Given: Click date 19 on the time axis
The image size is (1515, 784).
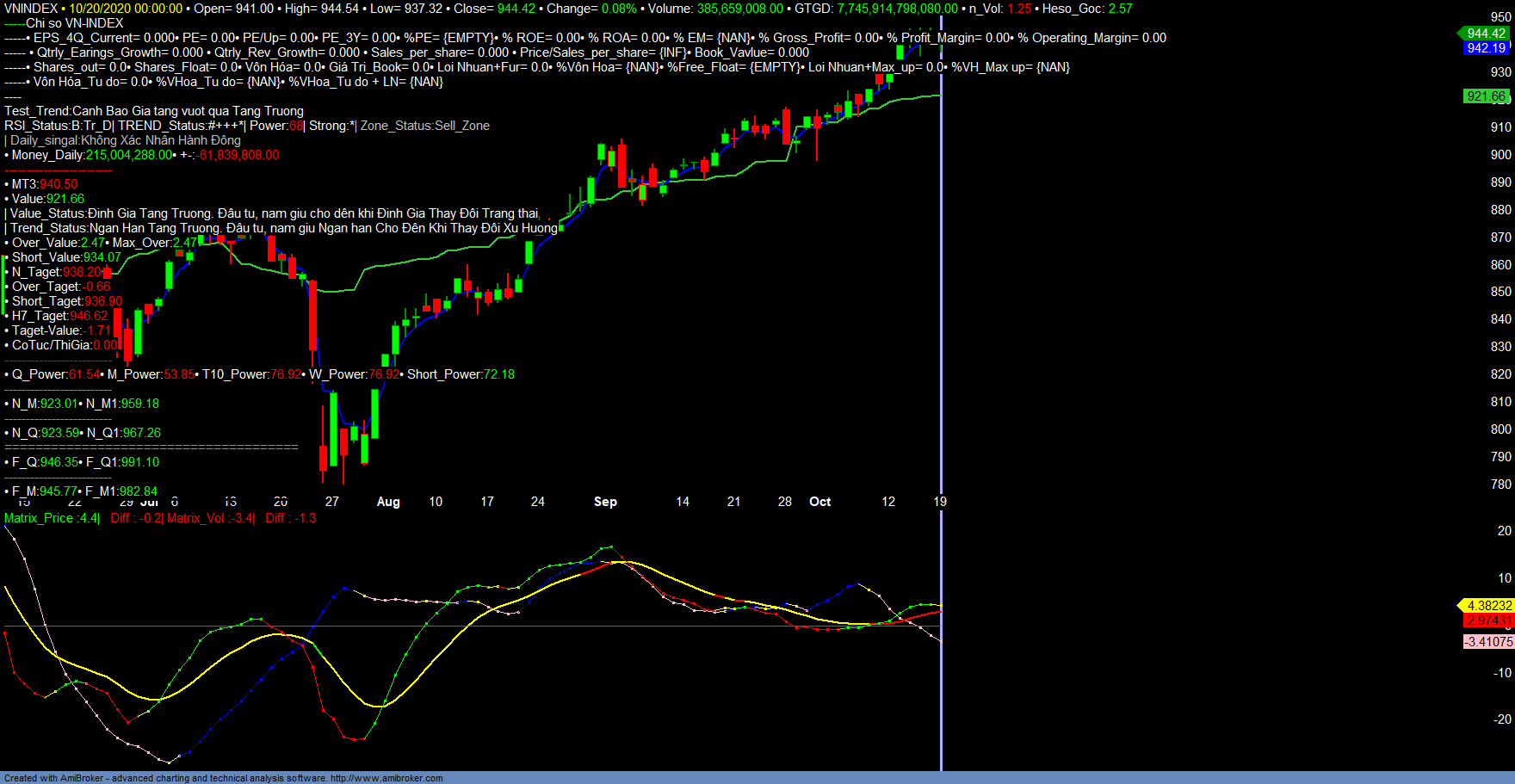Looking at the screenshot, I should 940,502.
